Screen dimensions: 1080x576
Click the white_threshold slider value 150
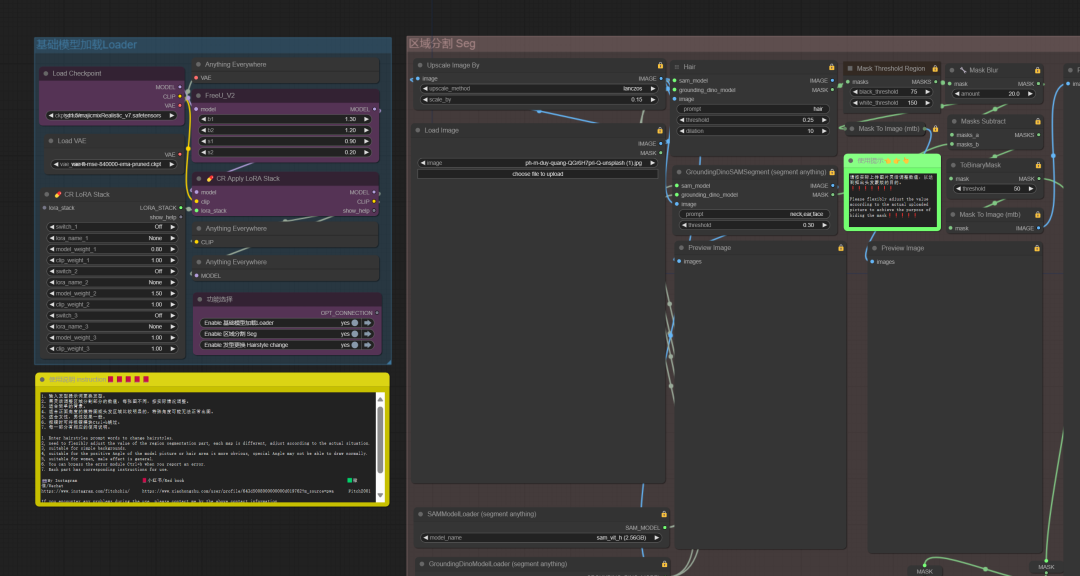tap(892, 103)
